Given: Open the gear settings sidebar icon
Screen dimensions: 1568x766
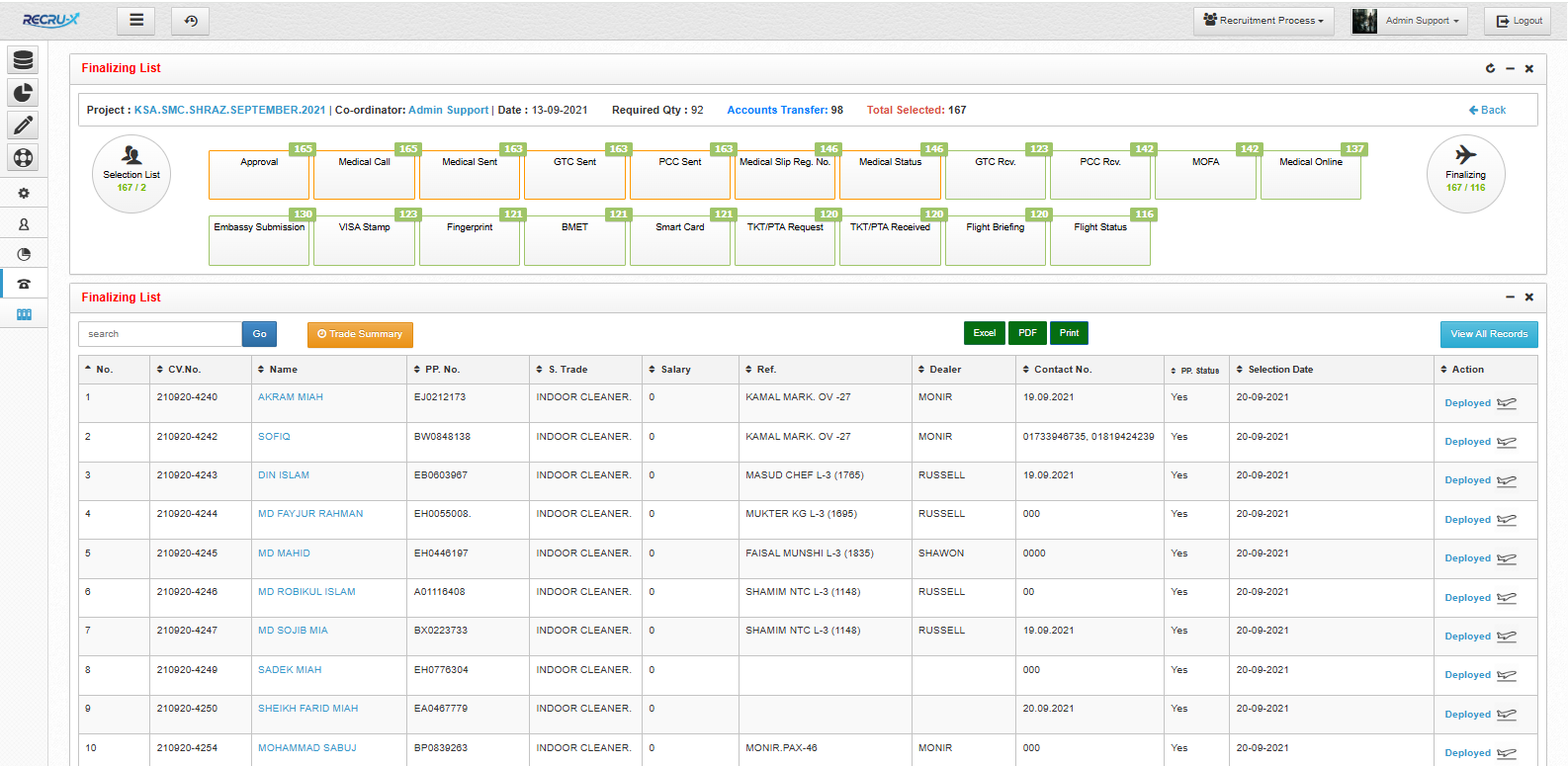Looking at the screenshot, I should 24,194.
